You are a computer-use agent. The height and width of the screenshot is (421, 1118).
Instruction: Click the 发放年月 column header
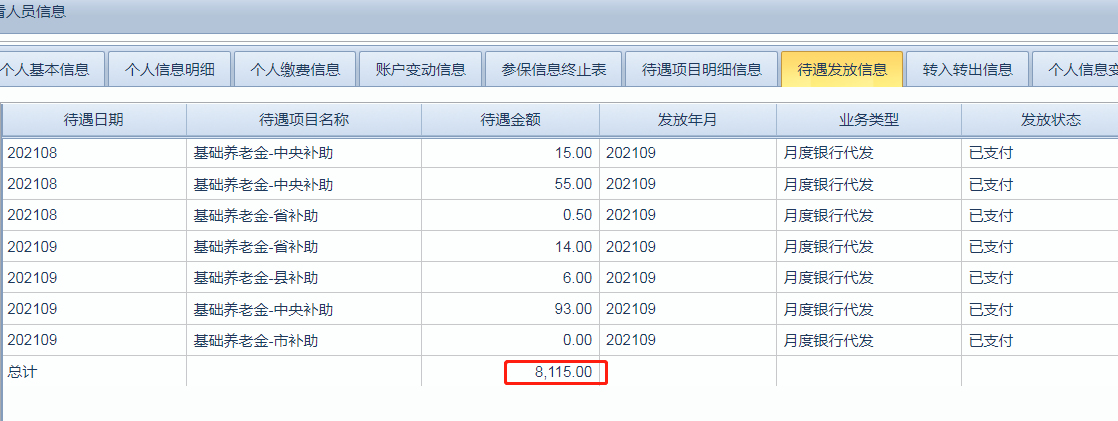coord(687,120)
